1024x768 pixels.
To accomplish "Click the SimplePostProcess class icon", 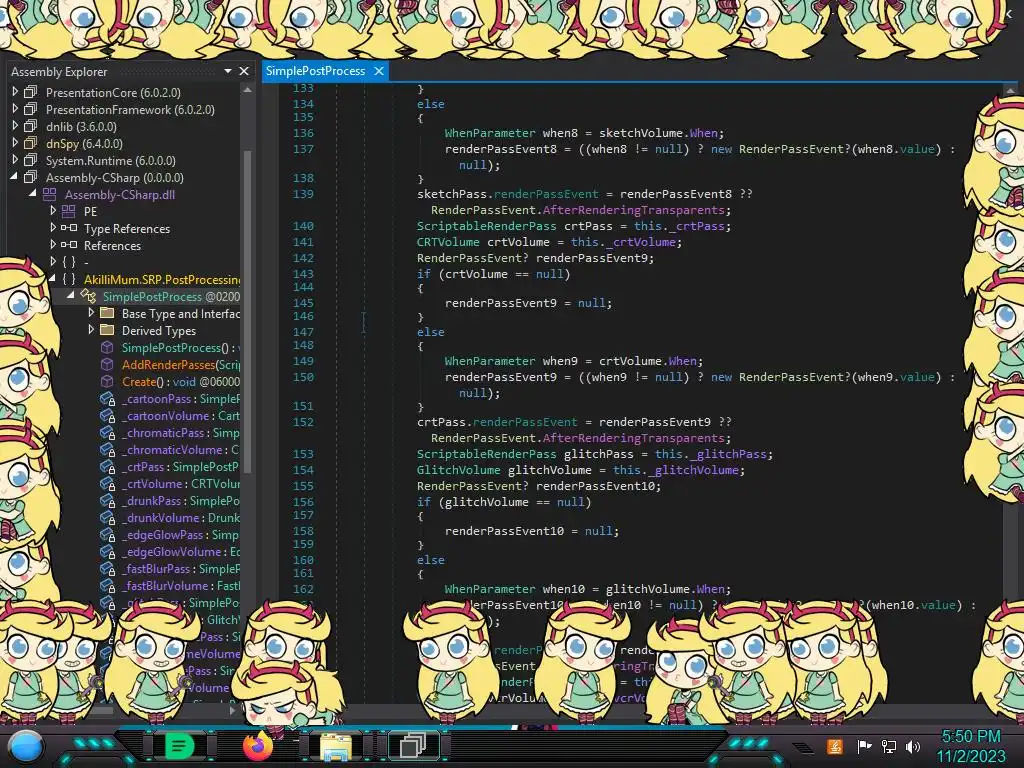I will (x=88, y=296).
